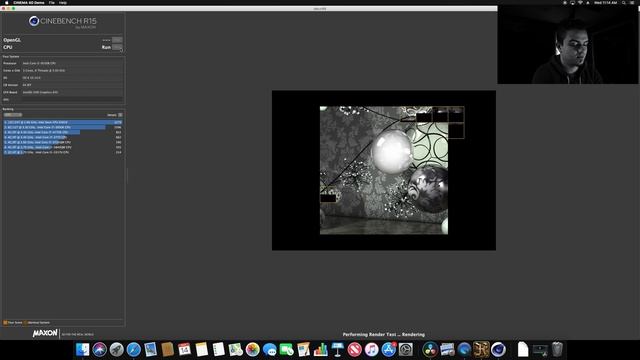Open the blank document icon in Dock
The height and width of the screenshot is (360, 640).
click(523, 350)
